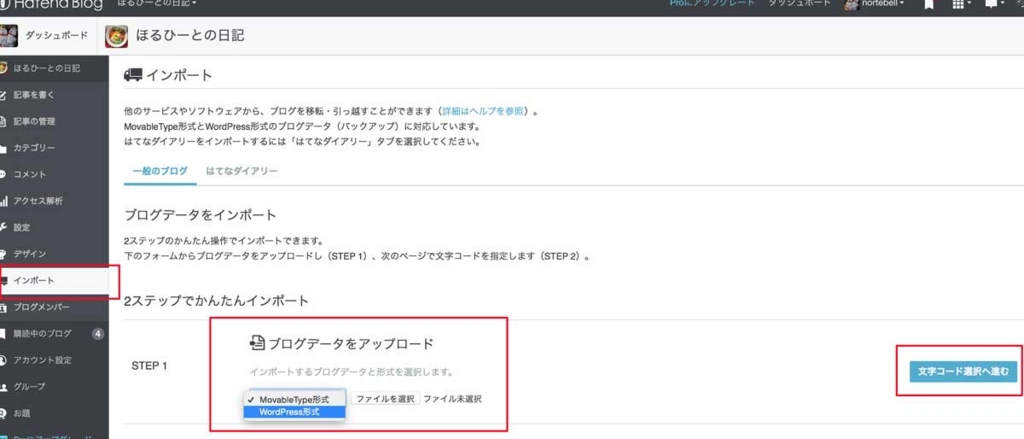
Task: Choose WordPress形式 in the format dropdown
Action: tap(294, 412)
